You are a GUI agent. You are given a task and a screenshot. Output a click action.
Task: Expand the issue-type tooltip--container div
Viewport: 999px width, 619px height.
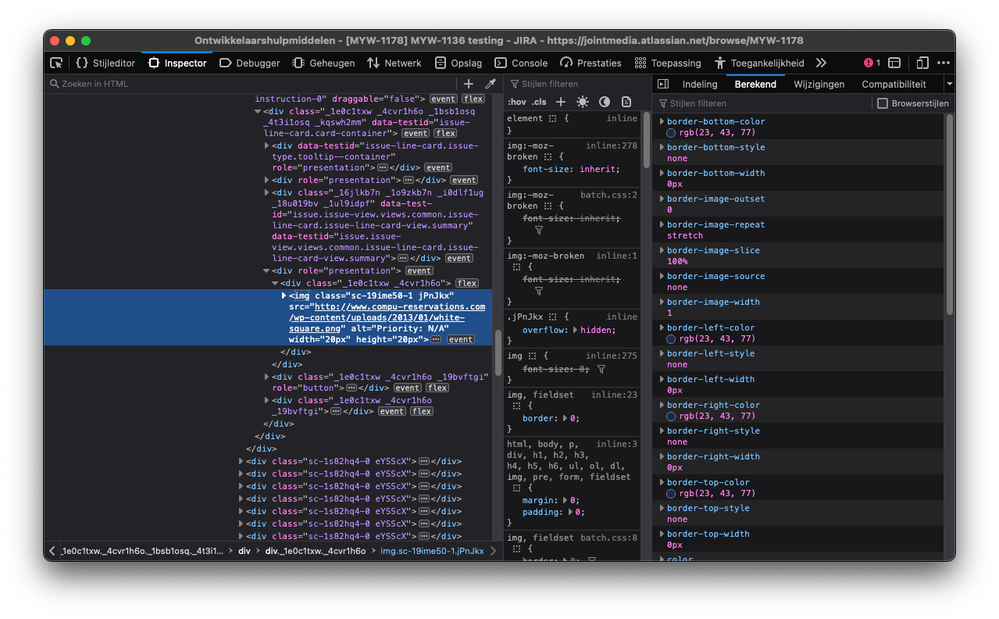[266, 146]
